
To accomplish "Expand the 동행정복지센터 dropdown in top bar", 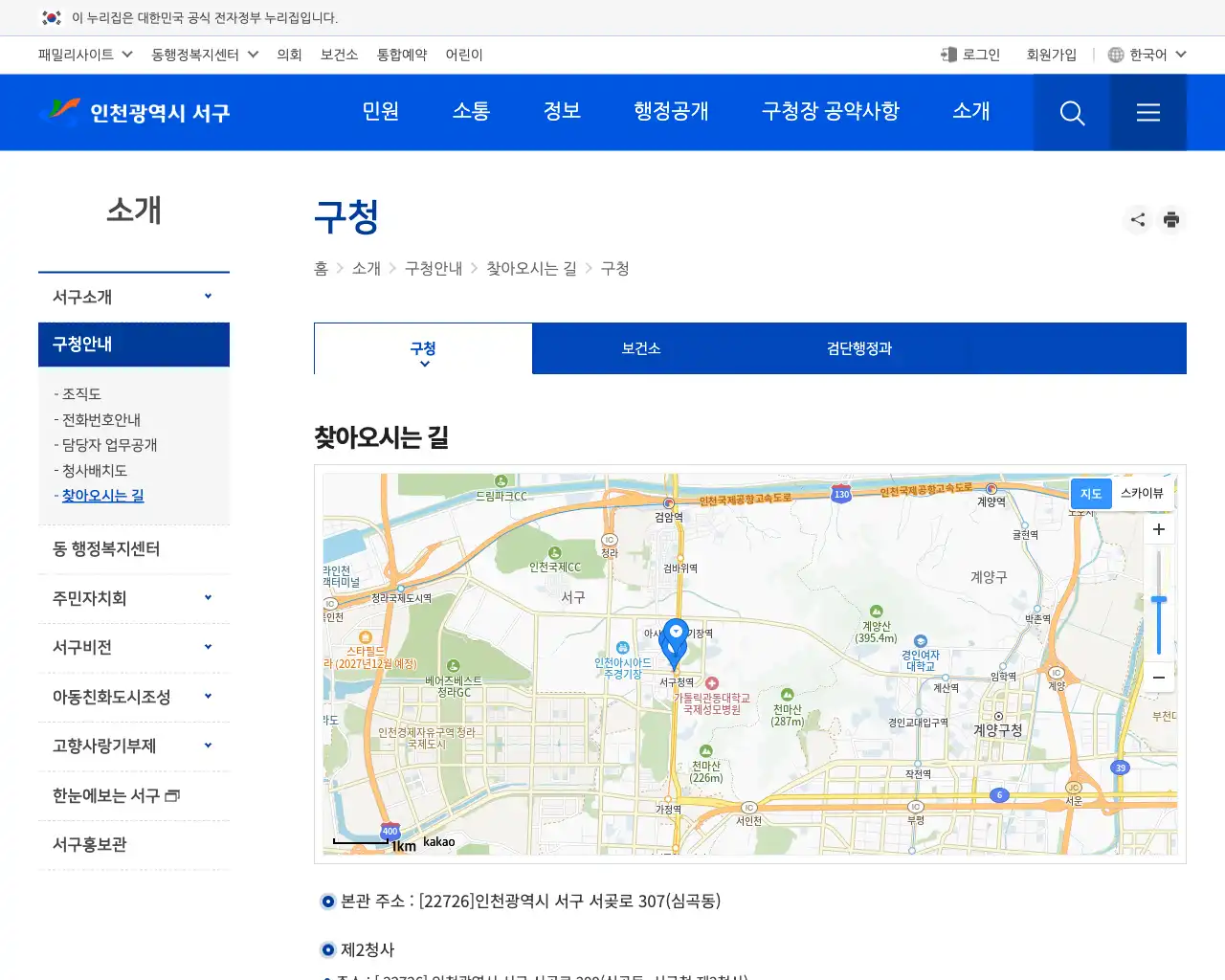I will tap(203, 55).
